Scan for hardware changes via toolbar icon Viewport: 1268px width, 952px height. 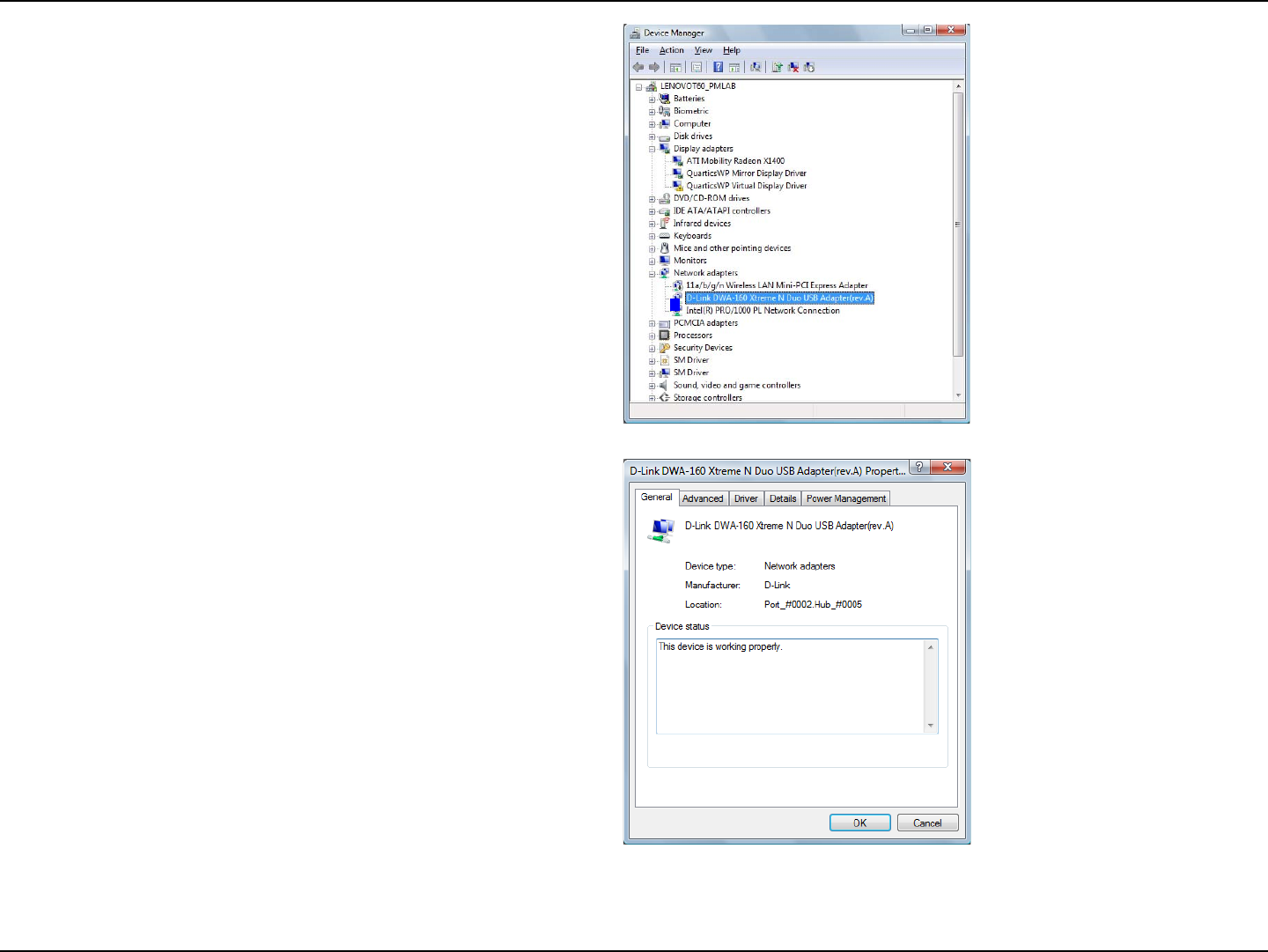point(756,67)
